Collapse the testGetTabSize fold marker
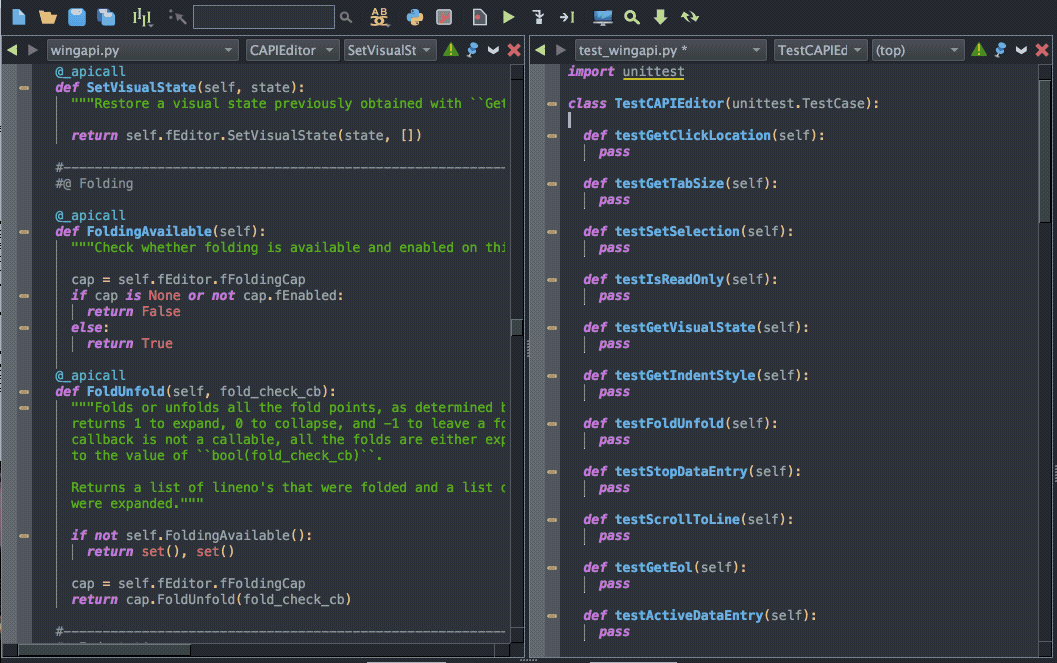This screenshot has width=1057, height=663. tap(552, 184)
